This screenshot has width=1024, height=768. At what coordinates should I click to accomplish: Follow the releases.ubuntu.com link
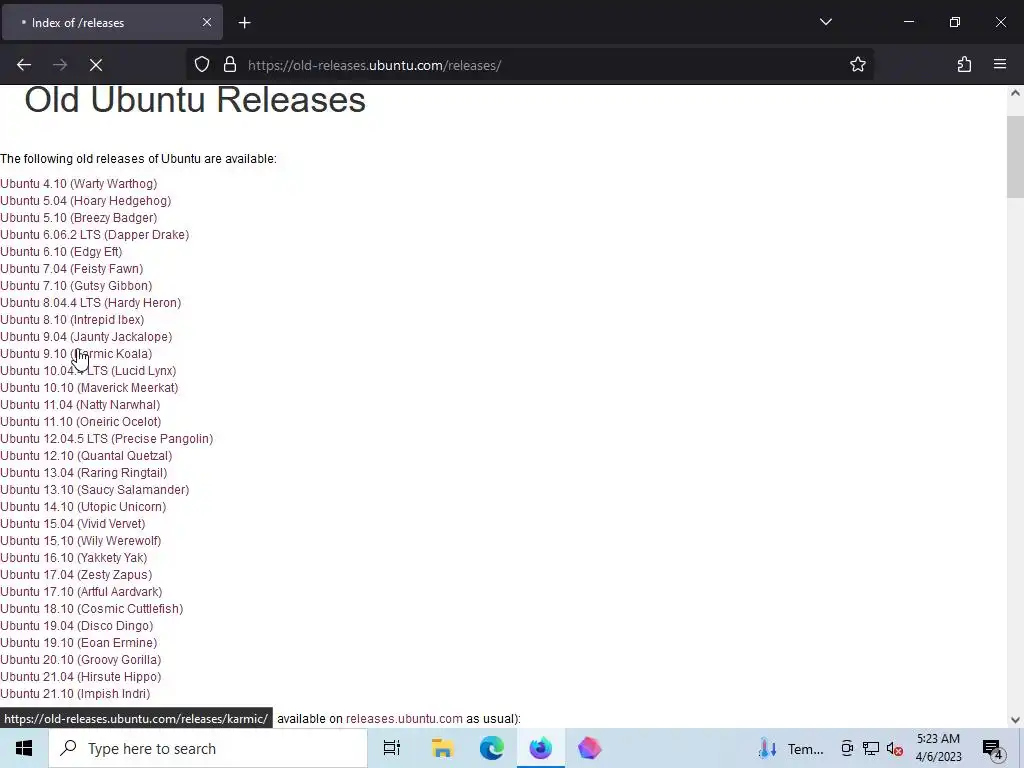[404, 718]
